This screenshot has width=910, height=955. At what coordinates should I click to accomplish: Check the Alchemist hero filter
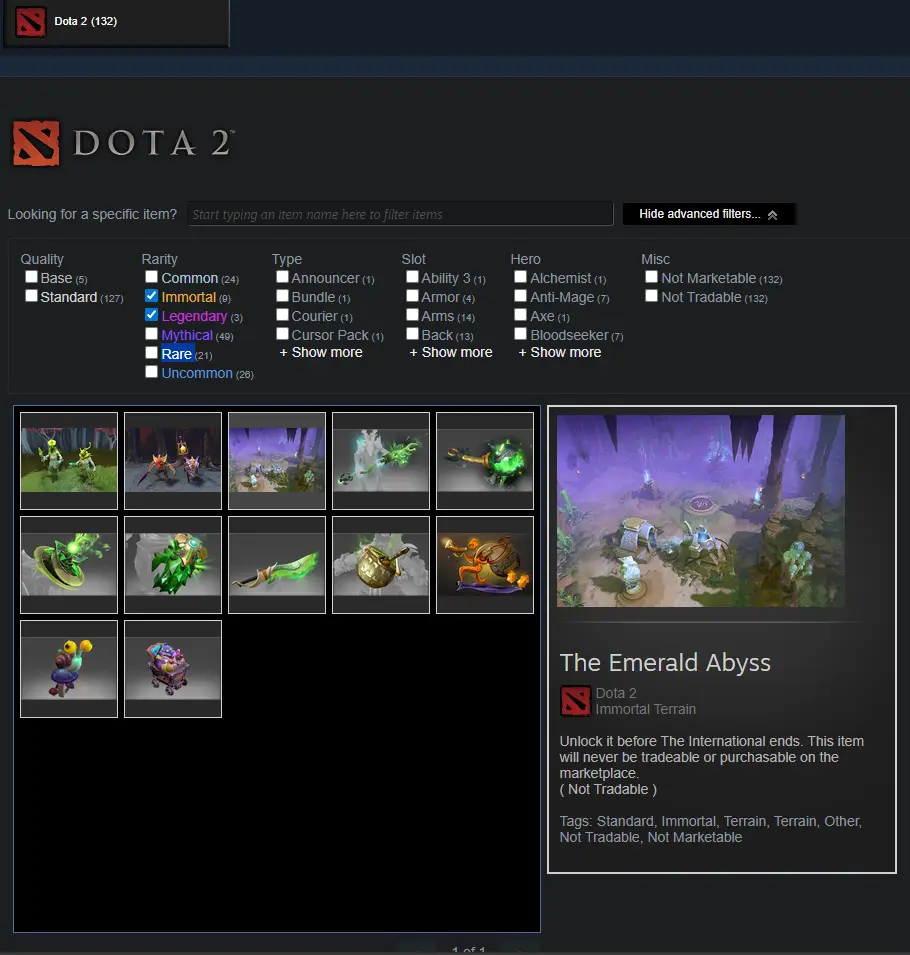click(520, 277)
